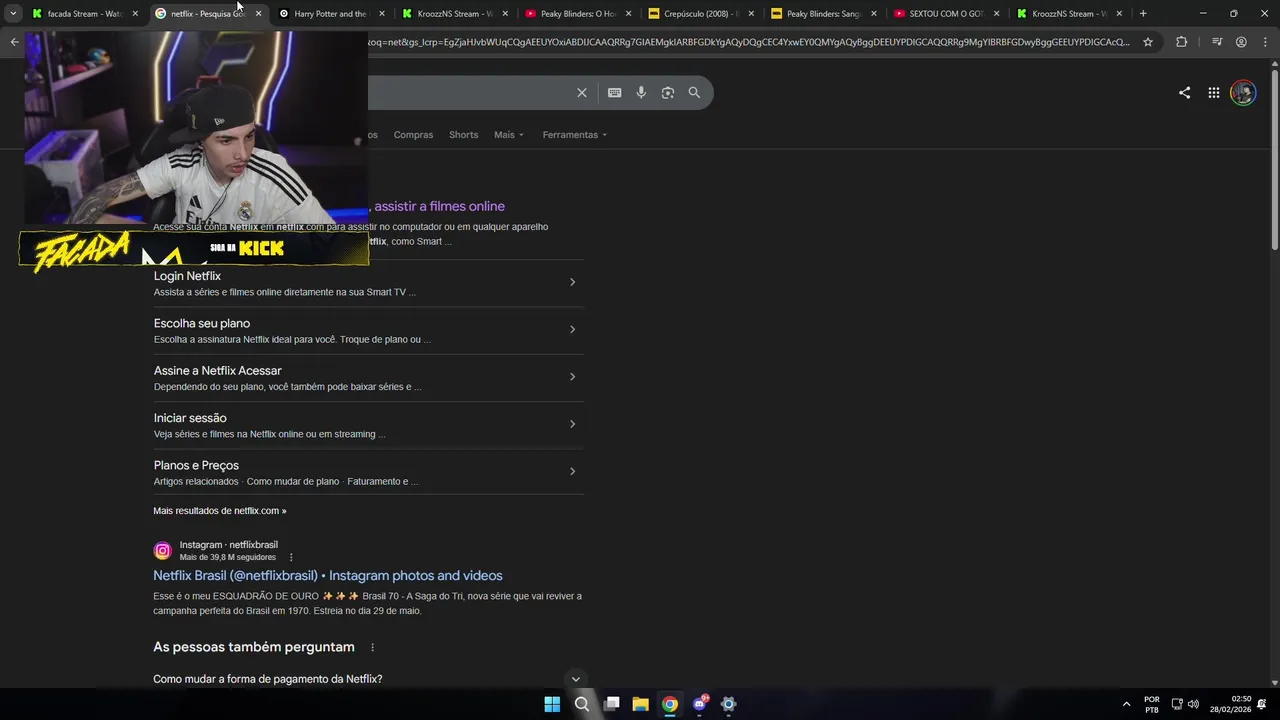Search by image with the Lens icon
The width and height of the screenshot is (1280, 720).
(667, 93)
